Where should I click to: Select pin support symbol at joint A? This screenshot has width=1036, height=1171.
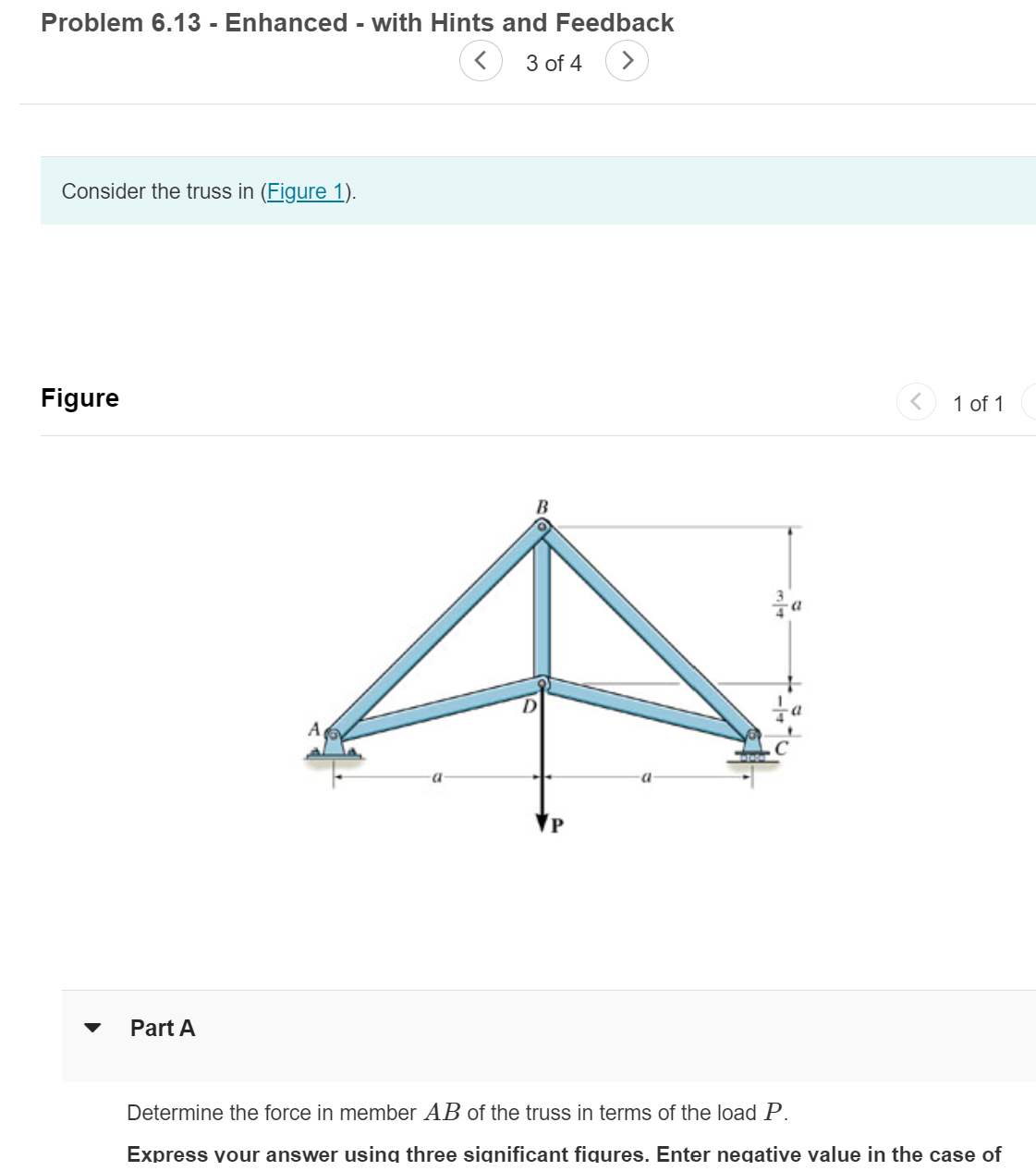pyautogui.click(x=335, y=746)
